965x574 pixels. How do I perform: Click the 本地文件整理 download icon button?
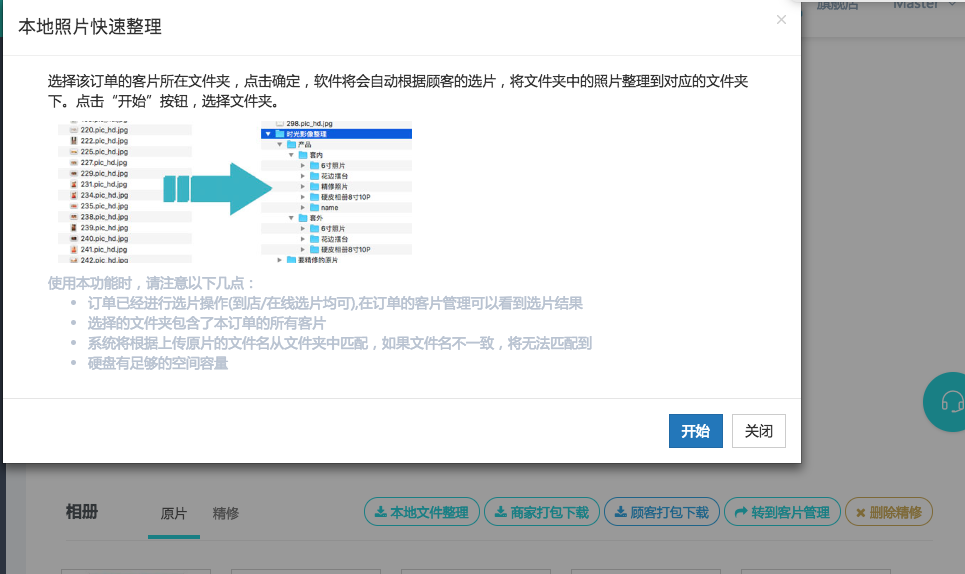point(420,512)
